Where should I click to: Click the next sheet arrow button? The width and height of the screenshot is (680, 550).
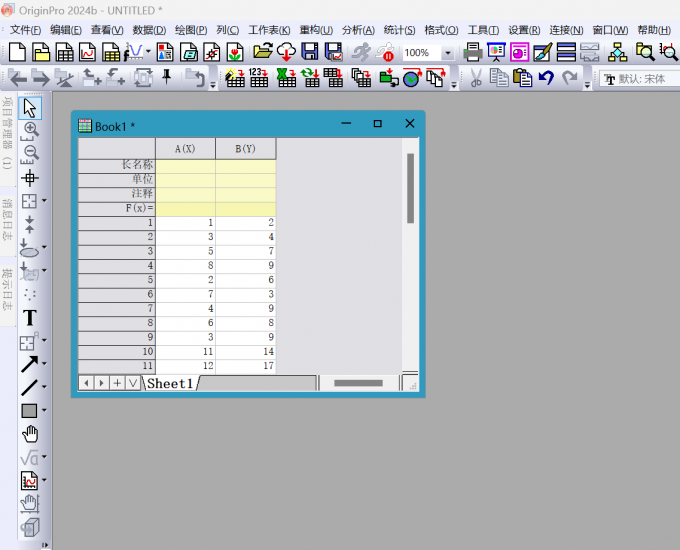[x=101, y=383]
